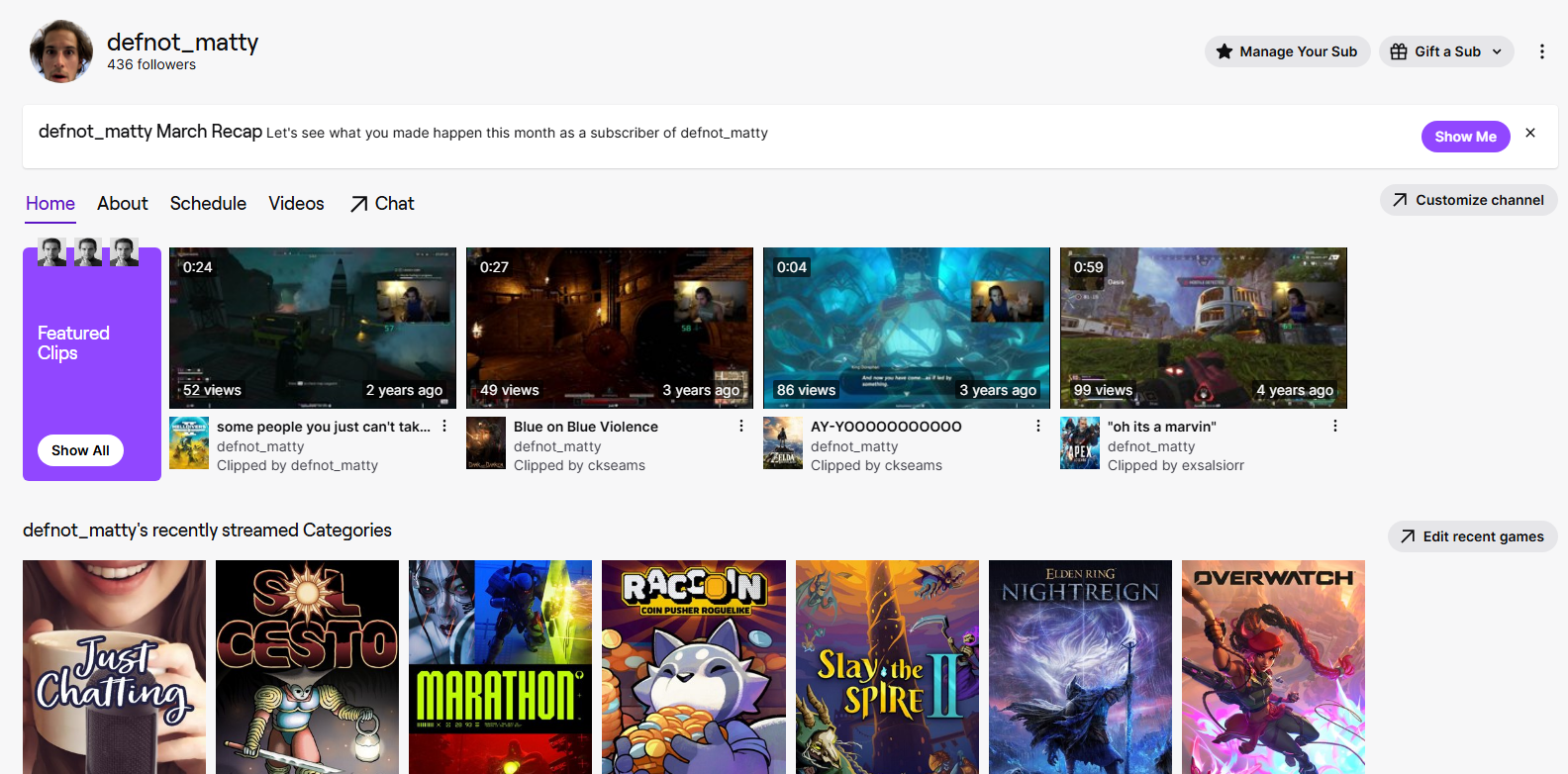
Task: Click the Customize channel button
Action: 1469,200
